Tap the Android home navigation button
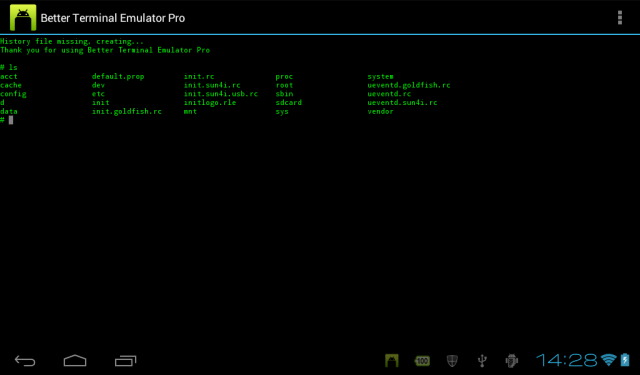 pyautogui.click(x=75, y=361)
